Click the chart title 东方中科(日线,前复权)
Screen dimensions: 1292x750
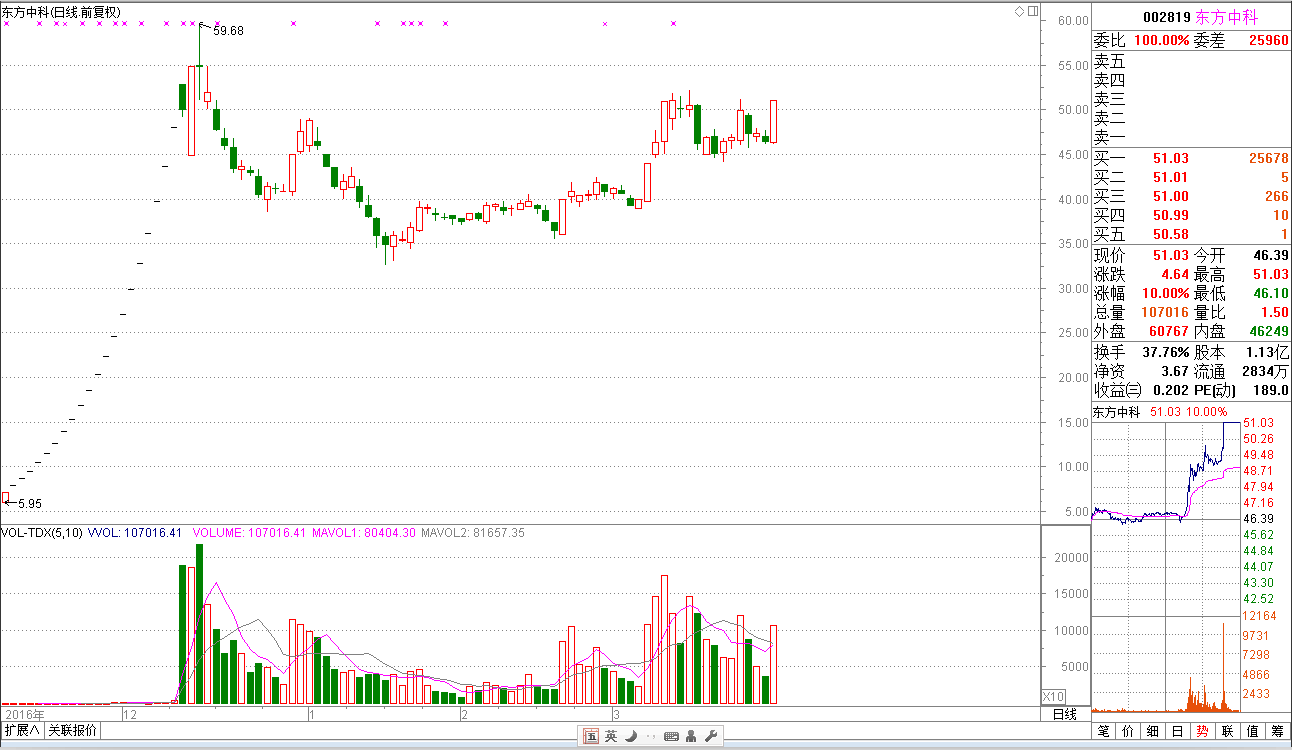[x=63, y=12]
